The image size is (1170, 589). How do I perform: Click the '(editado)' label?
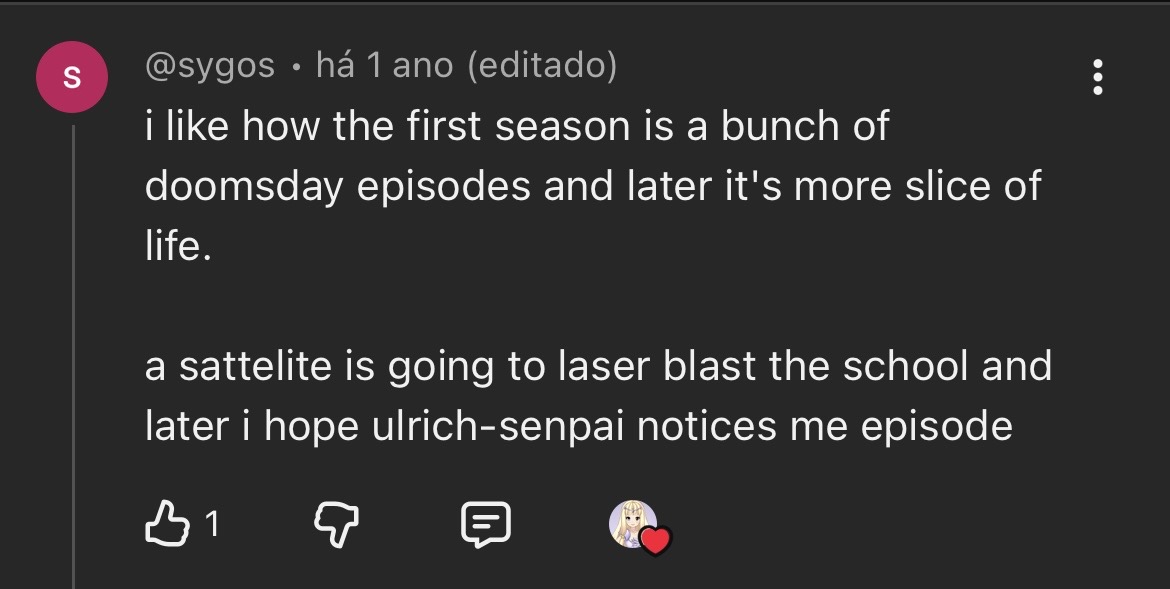(542, 66)
